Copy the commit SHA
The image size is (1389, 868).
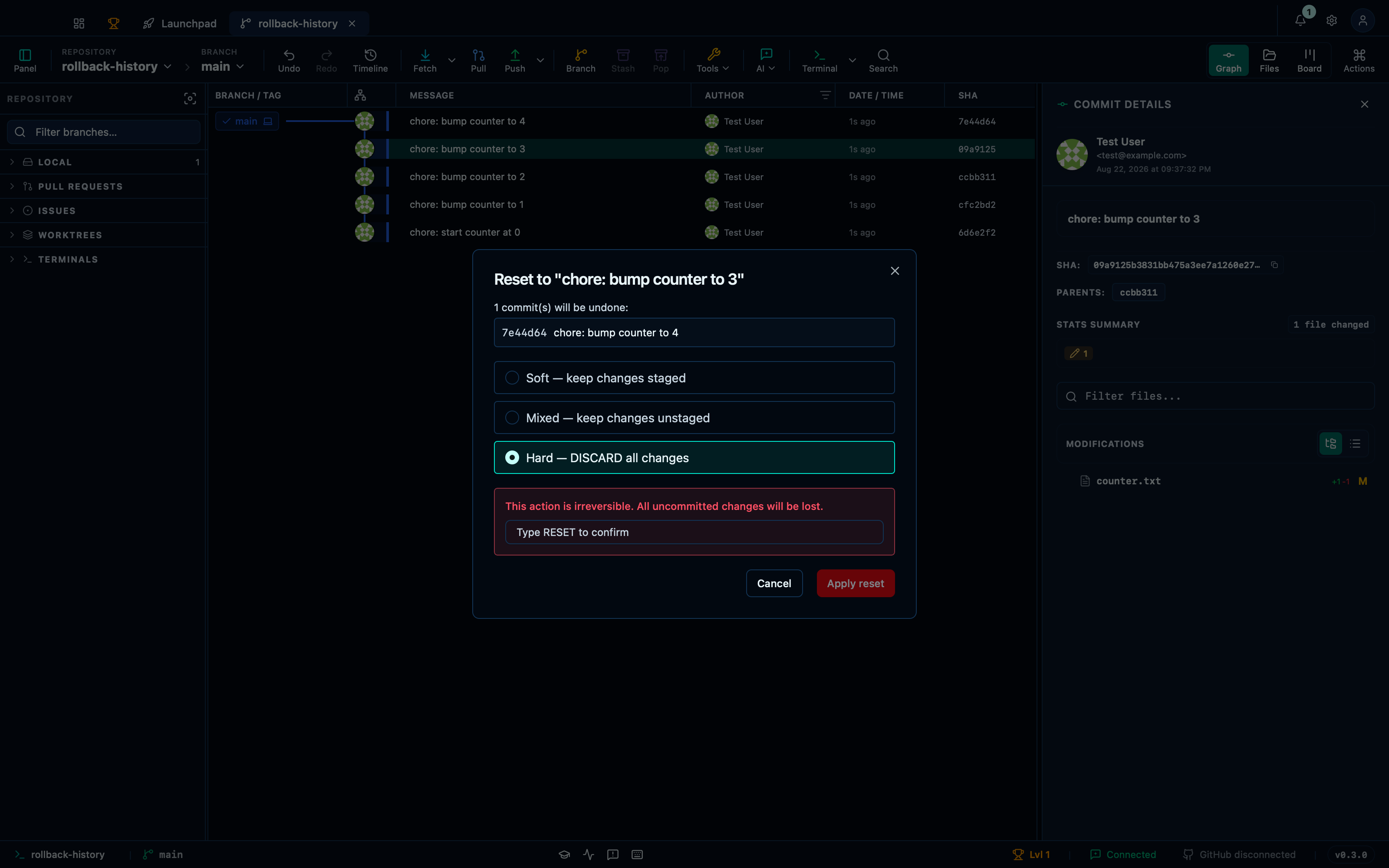coord(1274,265)
